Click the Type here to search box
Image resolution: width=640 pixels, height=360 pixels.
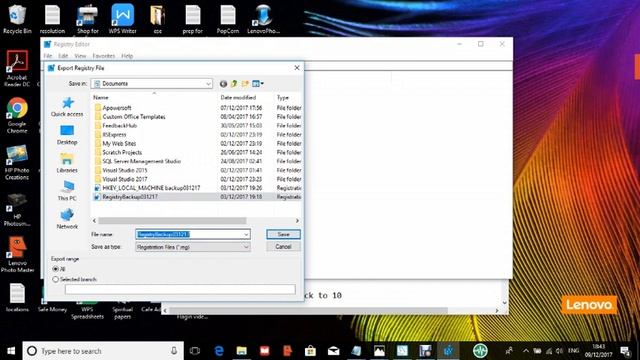pos(103,351)
